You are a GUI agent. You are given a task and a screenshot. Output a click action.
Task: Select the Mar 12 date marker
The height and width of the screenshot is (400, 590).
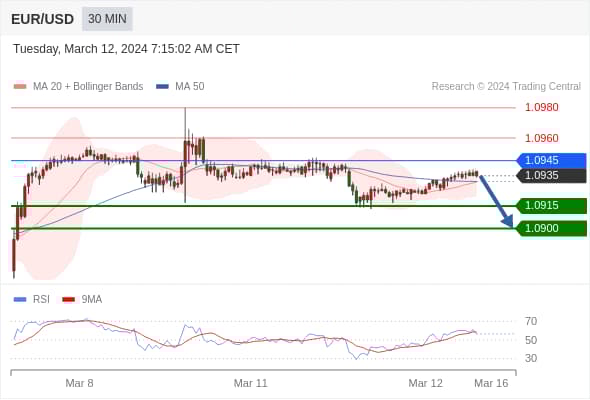(x=426, y=383)
